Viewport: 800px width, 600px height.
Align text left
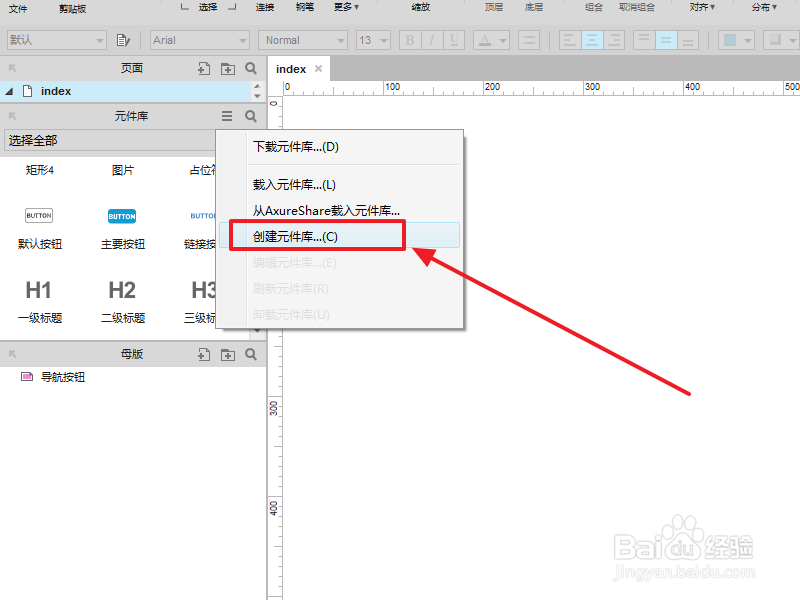570,40
